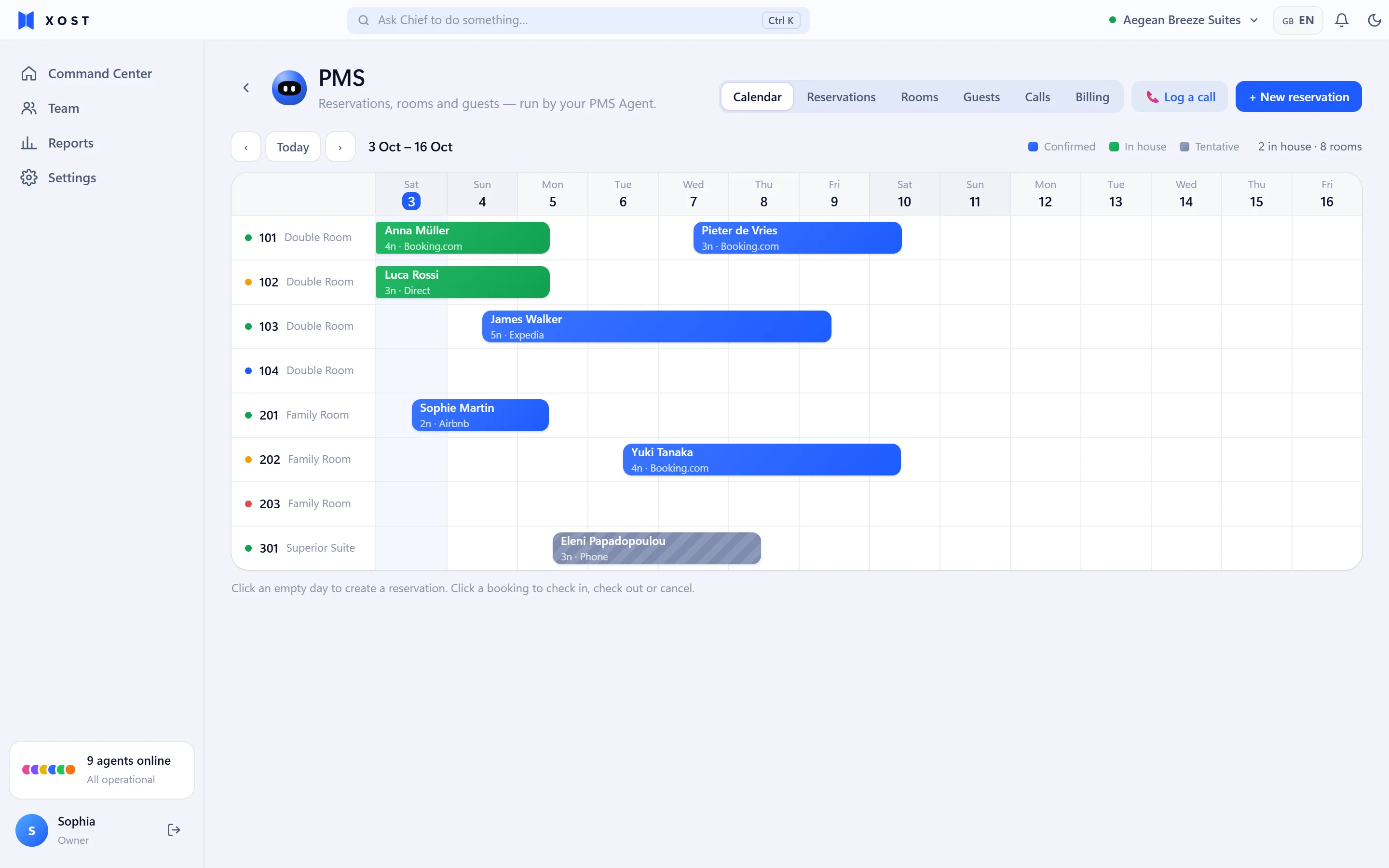Click the search magnifier icon

point(363,20)
